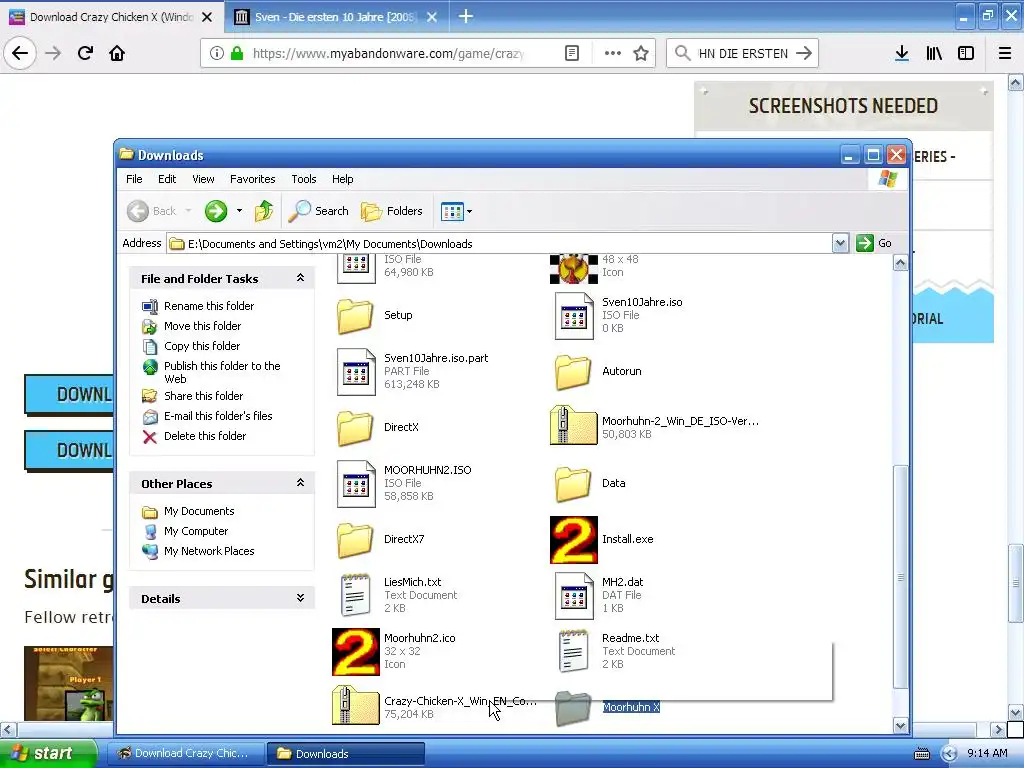Go to the browser home page

[117, 53]
